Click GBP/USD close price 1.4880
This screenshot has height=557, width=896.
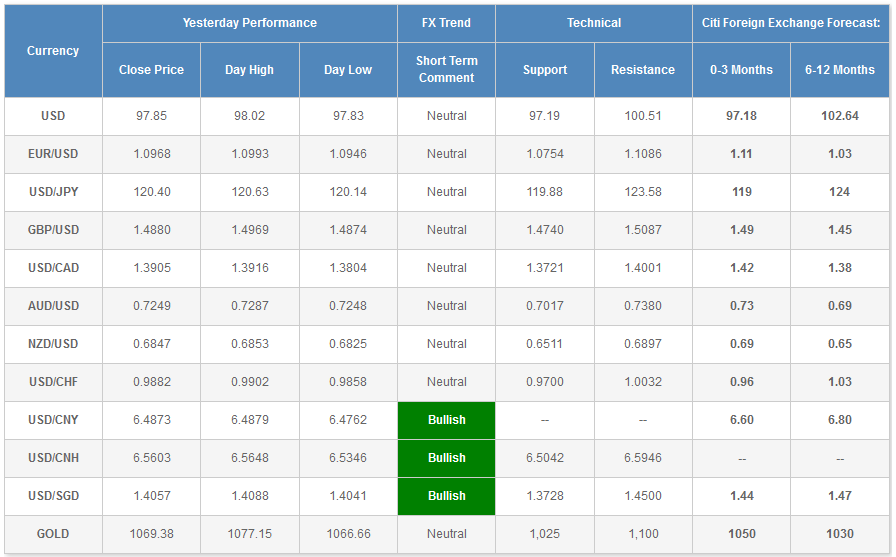151,230
